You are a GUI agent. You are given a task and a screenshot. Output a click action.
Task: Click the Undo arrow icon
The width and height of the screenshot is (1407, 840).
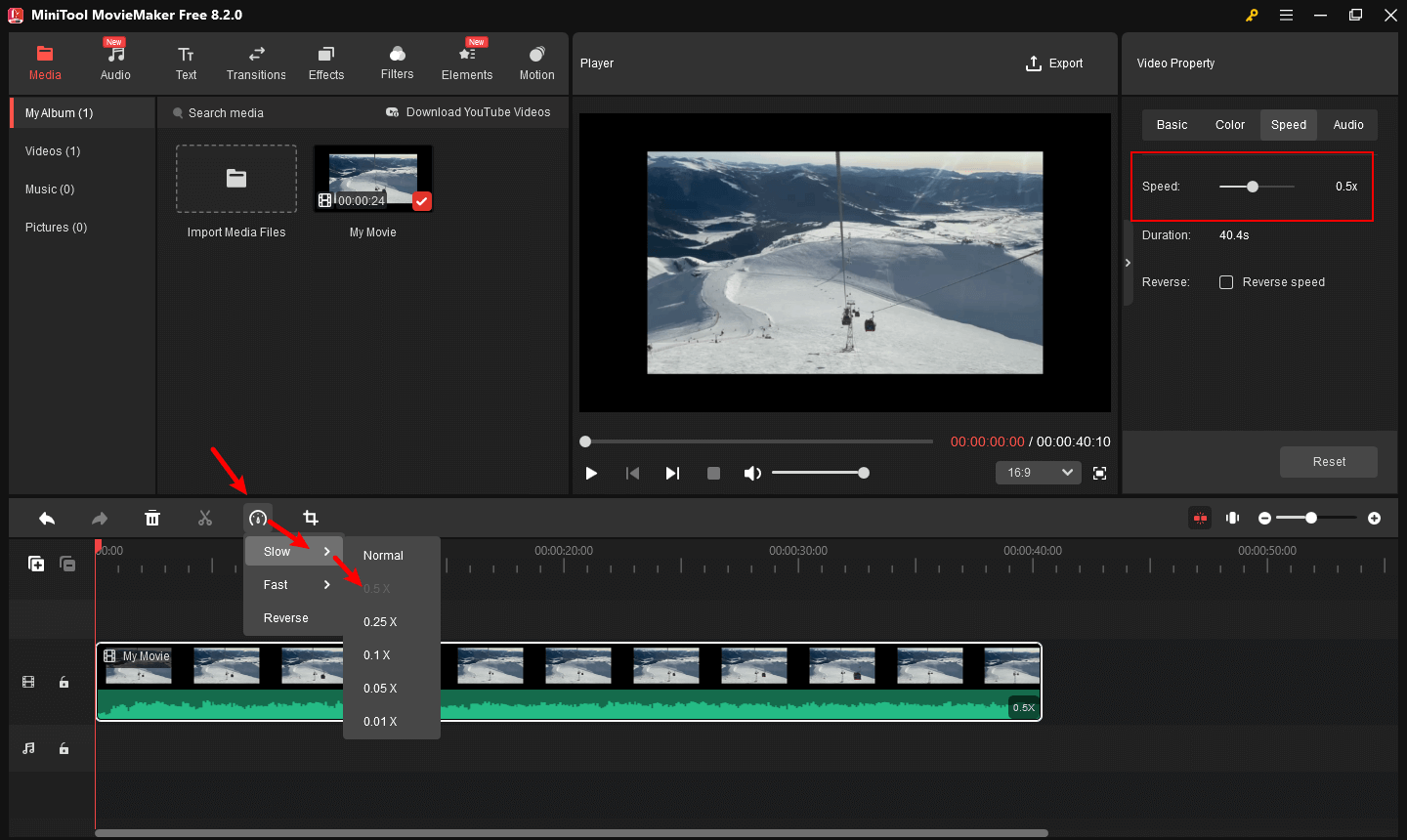[x=47, y=519]
